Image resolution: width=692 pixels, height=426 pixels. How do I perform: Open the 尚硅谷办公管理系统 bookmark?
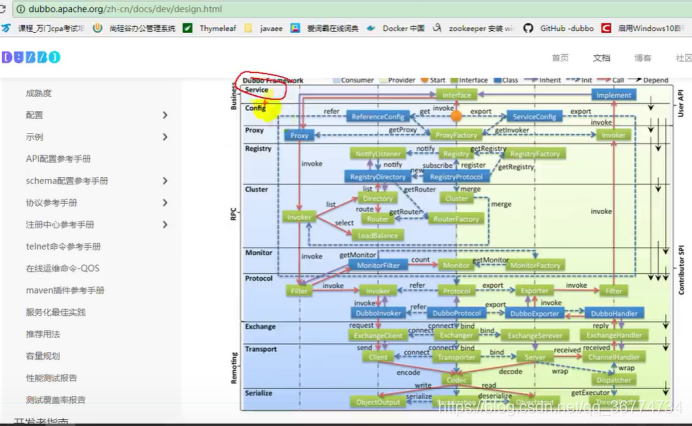coord(134,28)
